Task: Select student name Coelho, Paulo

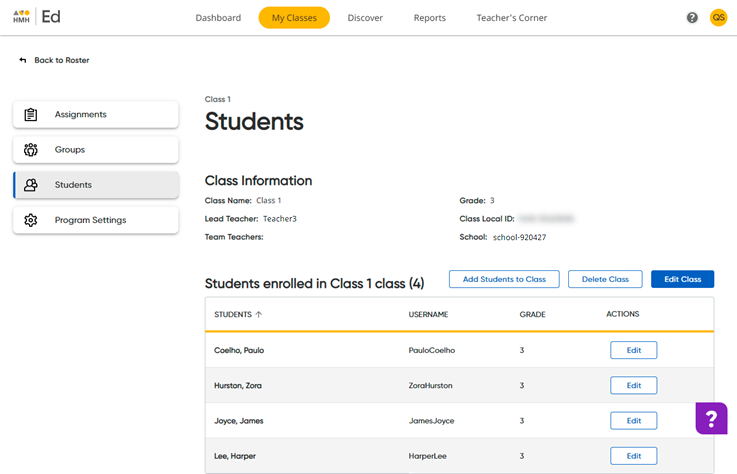Action: pos(239,350)
